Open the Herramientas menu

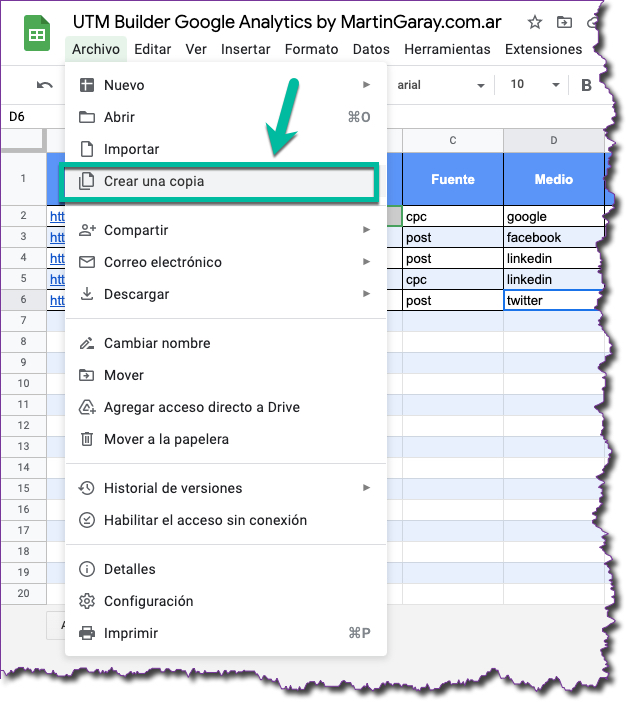pos(447,49)
